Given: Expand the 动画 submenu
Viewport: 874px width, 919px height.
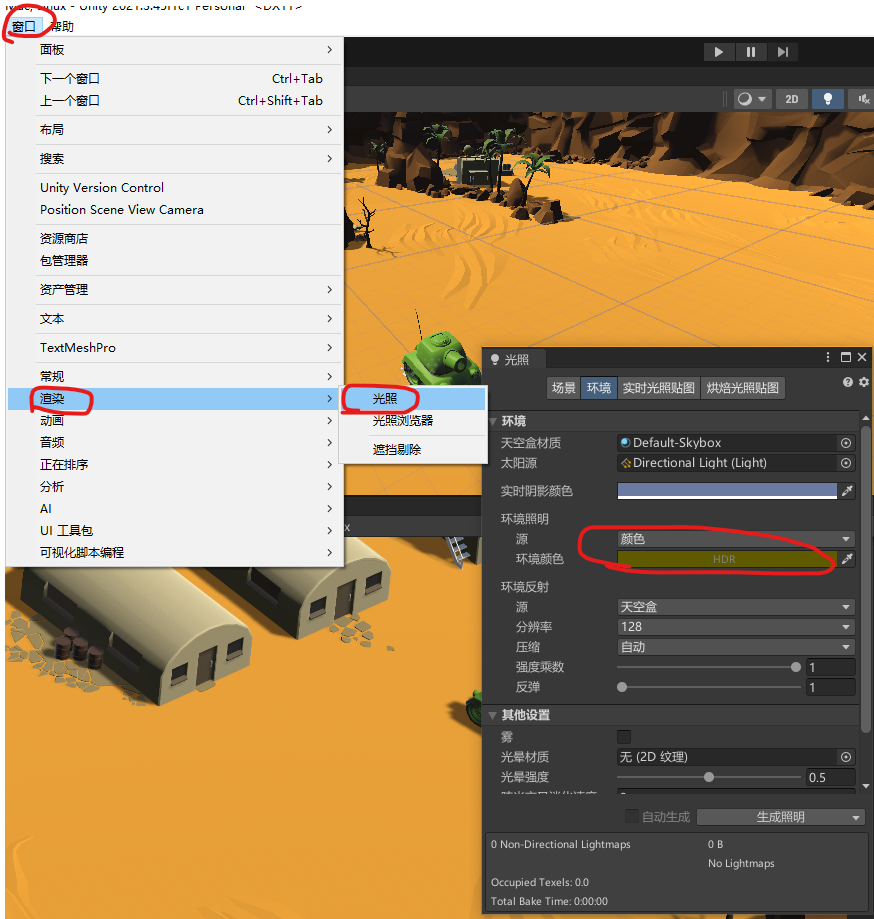Looking at the screenshot, I should pyautogui.click(x=175, y=421).
